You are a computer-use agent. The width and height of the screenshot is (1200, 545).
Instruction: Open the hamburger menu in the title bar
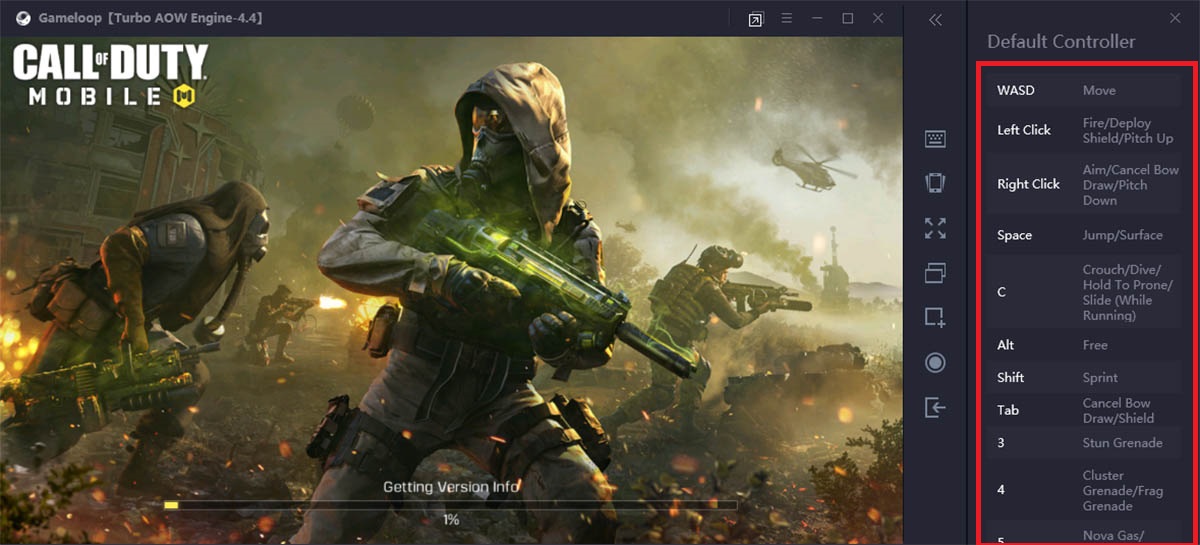tap(787, 18)
